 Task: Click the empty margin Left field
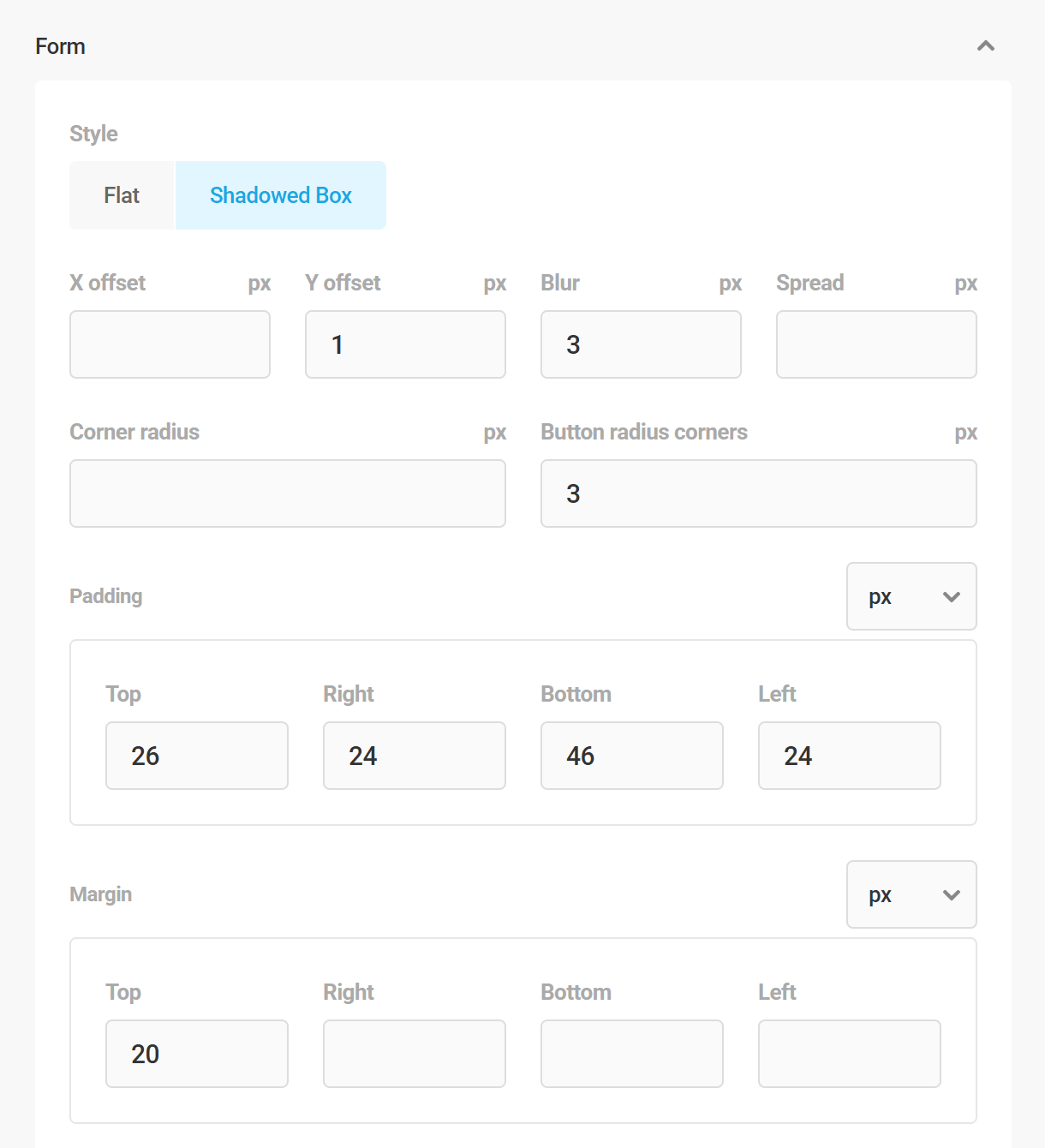[x=849, y=1054]
